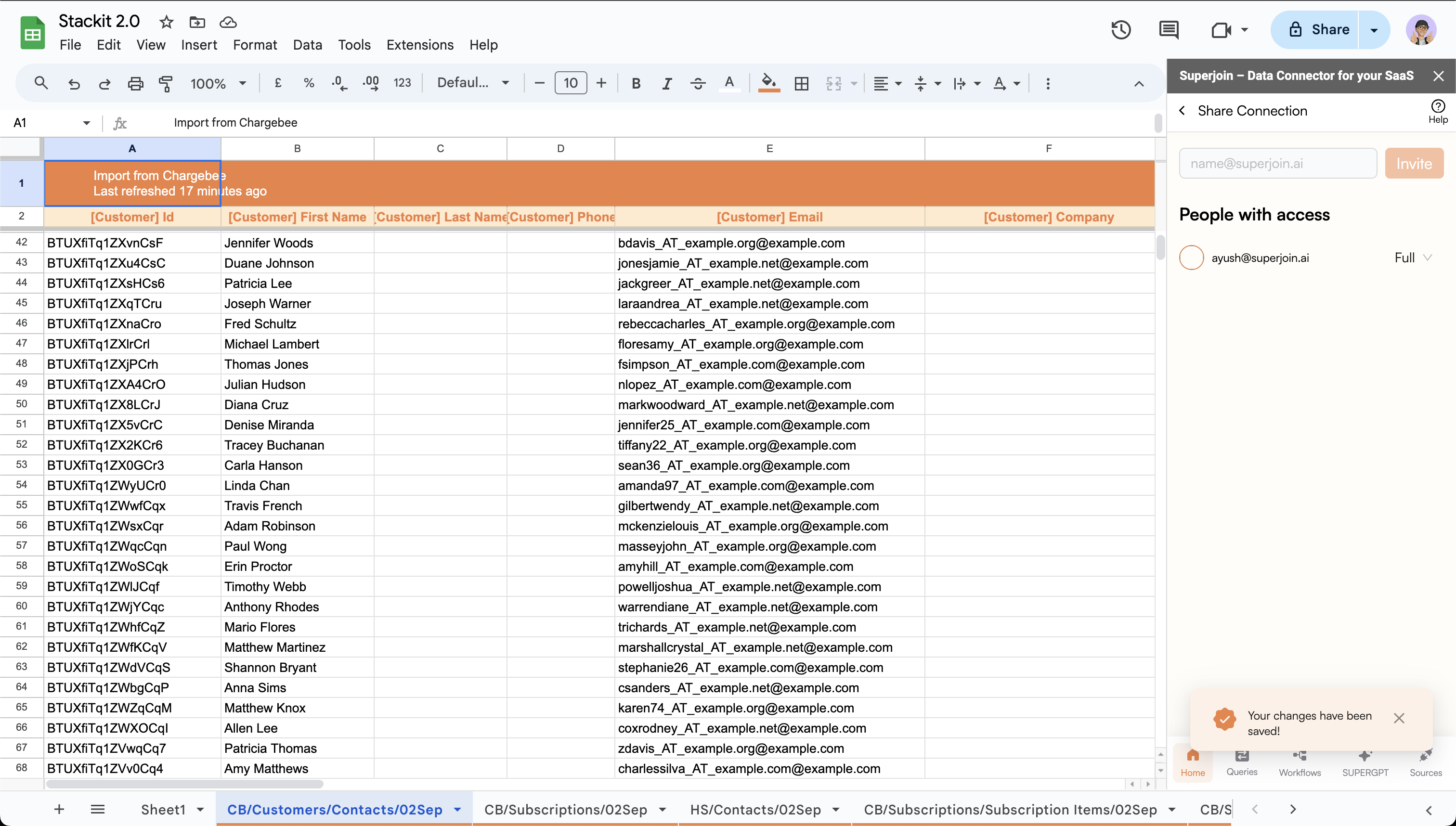Open the Superjoin Workflows tab

point(1300,763)
